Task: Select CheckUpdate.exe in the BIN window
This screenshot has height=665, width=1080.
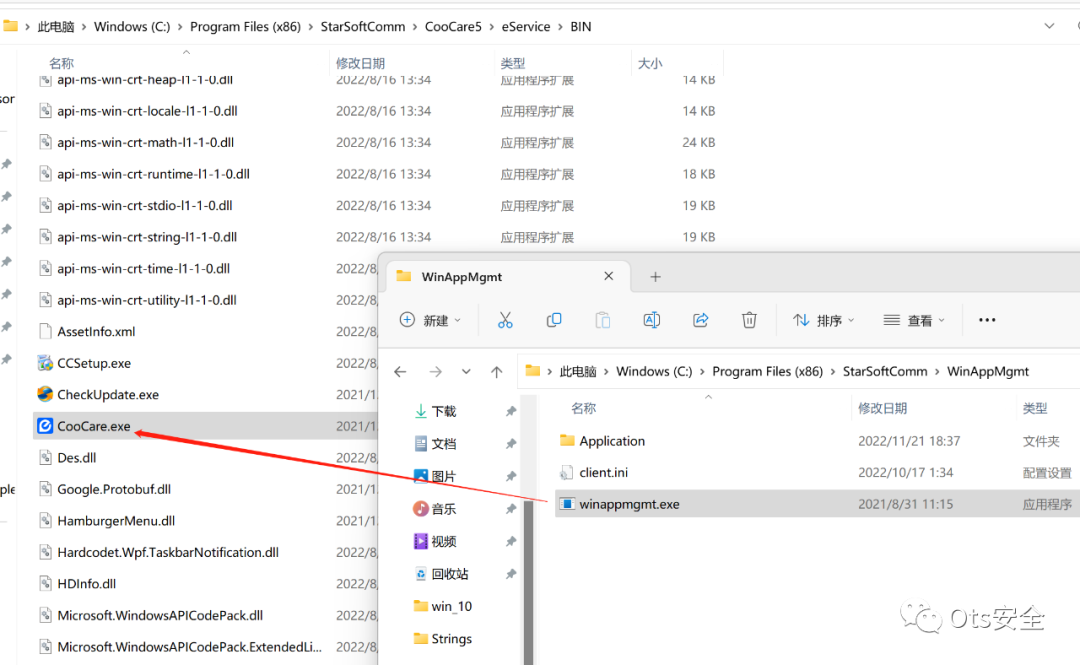Action: coord(108,395)
